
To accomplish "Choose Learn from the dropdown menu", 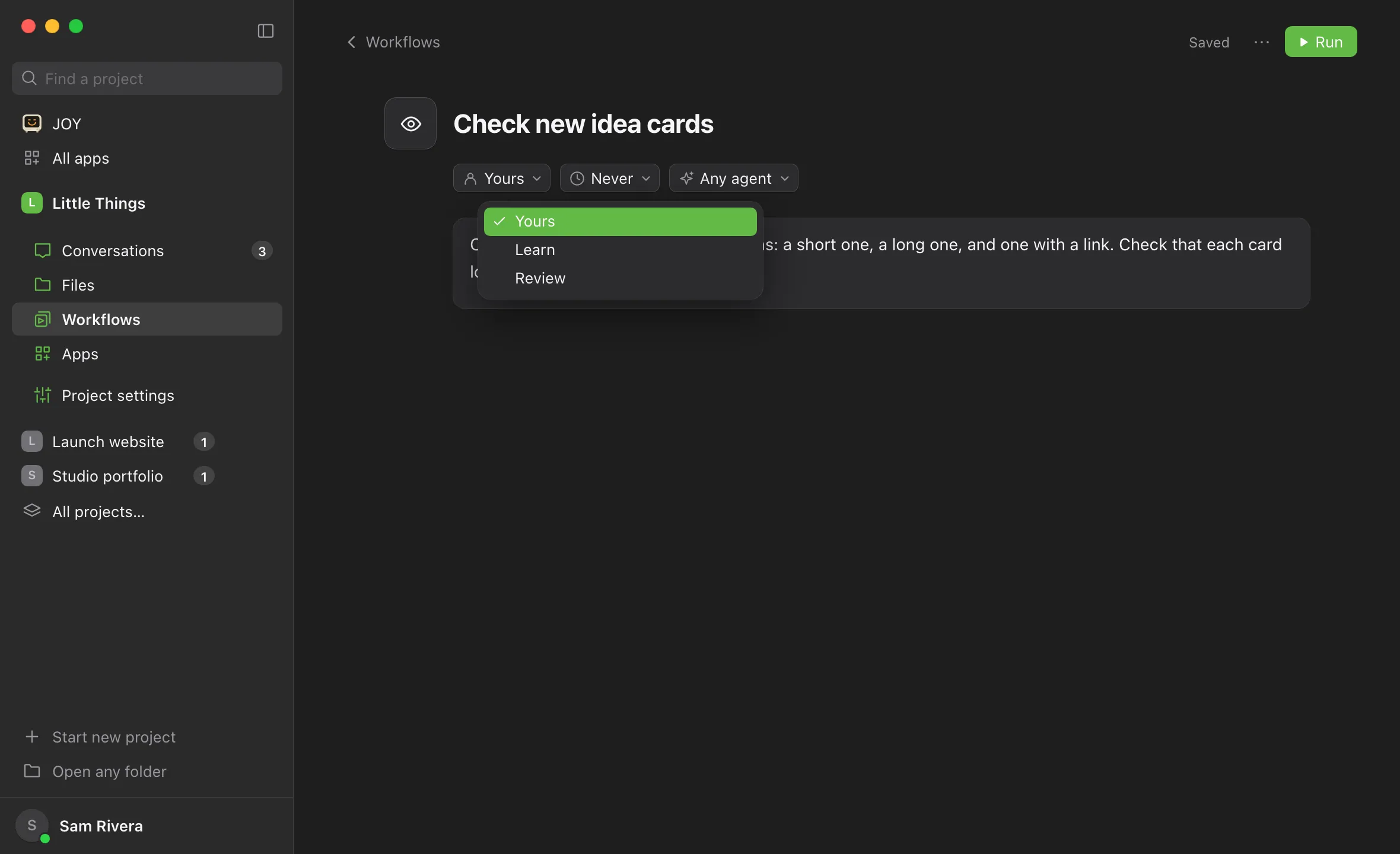I will 621,250.
